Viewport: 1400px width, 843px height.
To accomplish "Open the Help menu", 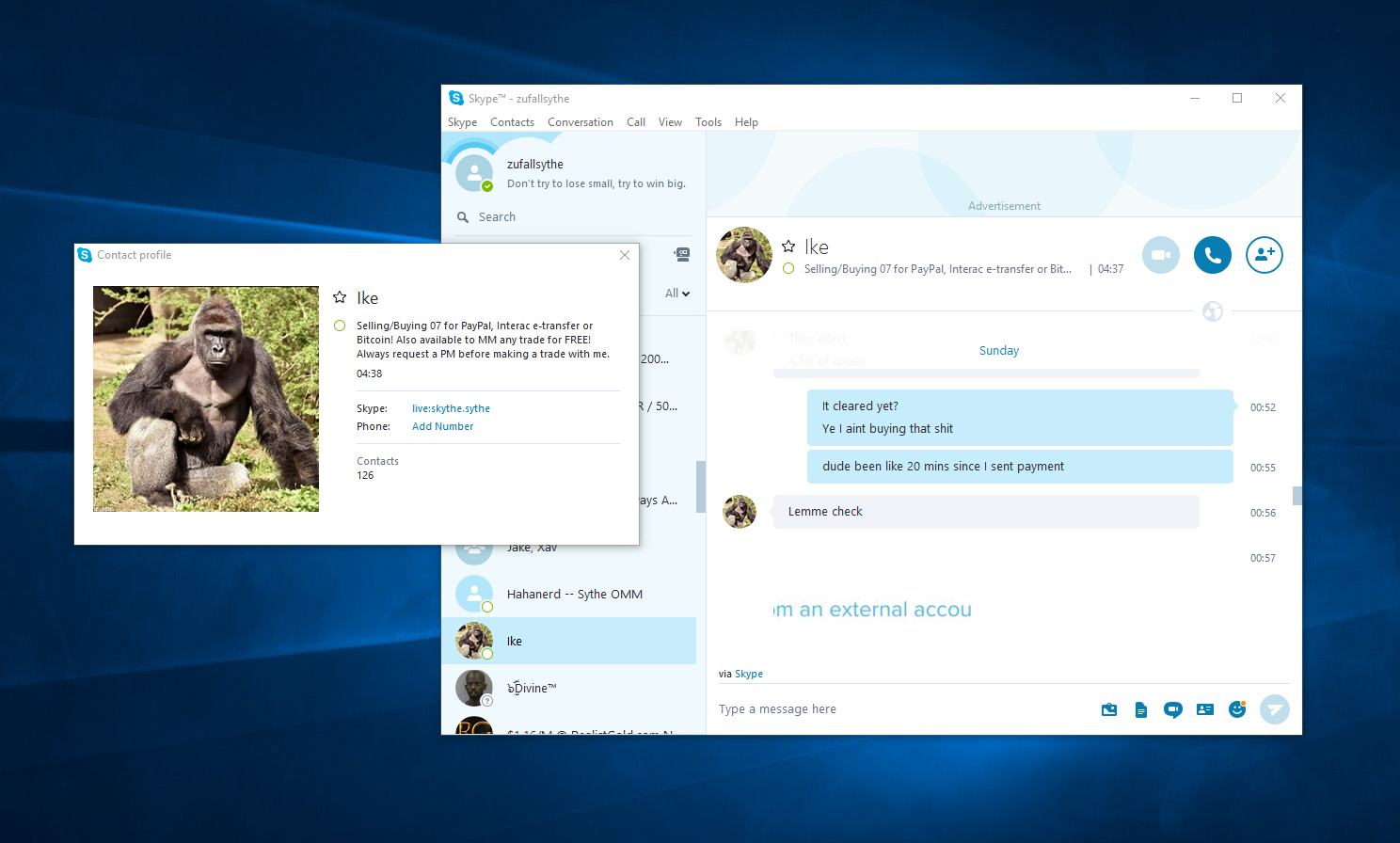I will tap(746, 122).
